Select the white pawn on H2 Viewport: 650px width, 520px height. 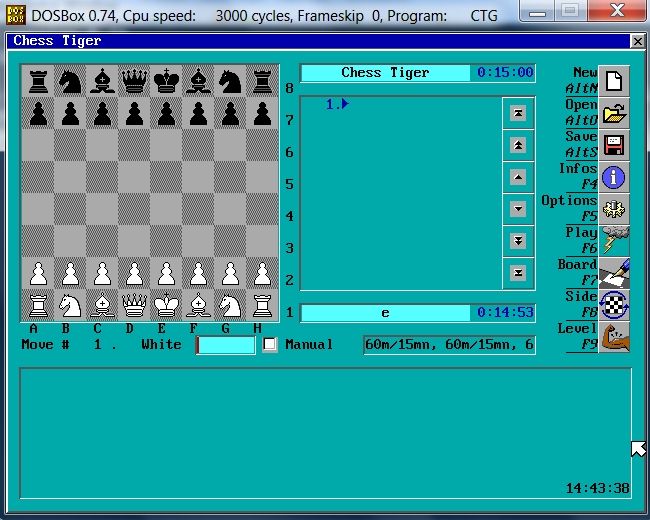point(262,274)
